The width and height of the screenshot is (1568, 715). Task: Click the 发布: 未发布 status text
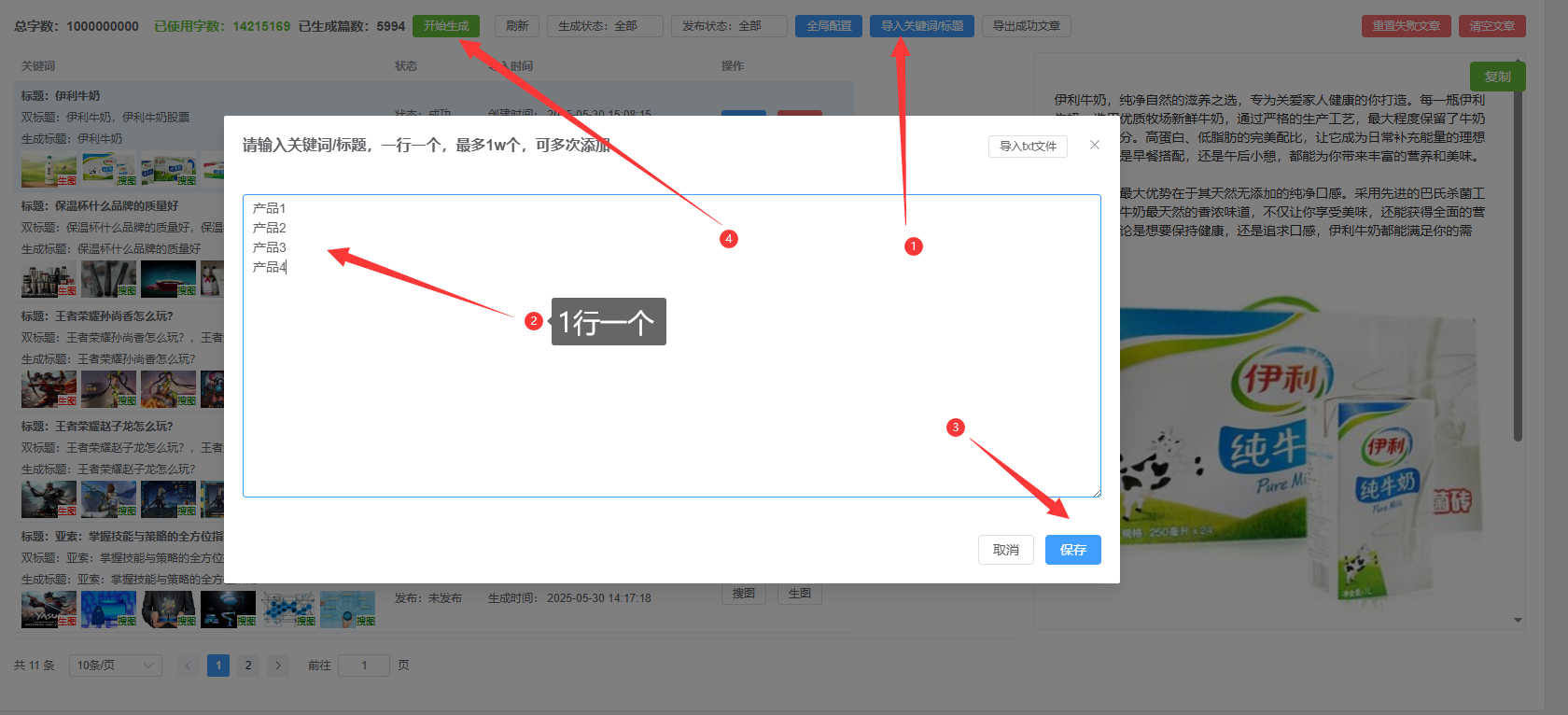(428, 598)
